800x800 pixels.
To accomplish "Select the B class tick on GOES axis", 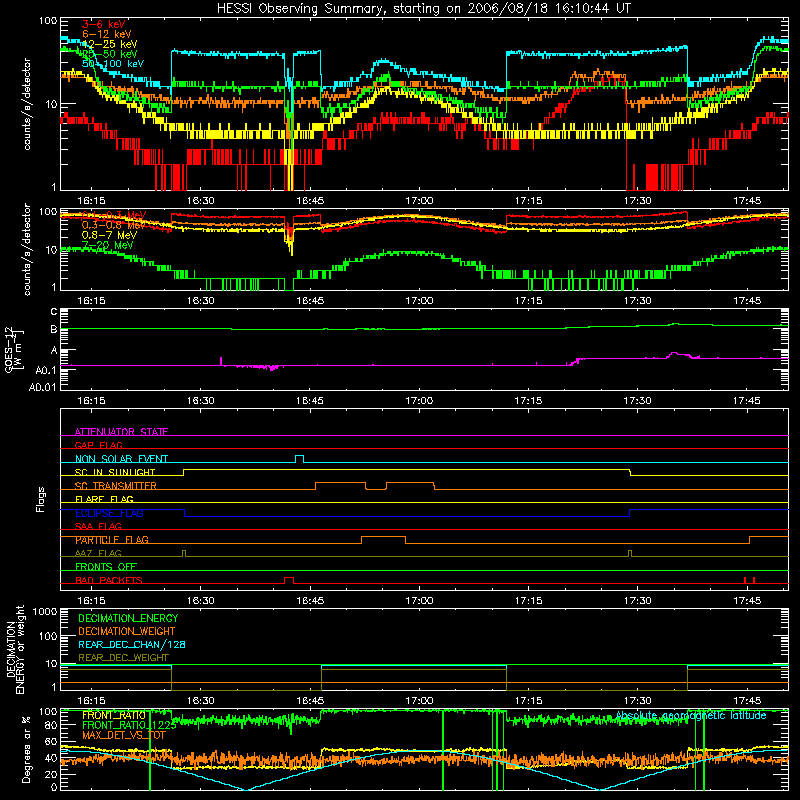I will [54, 330].
